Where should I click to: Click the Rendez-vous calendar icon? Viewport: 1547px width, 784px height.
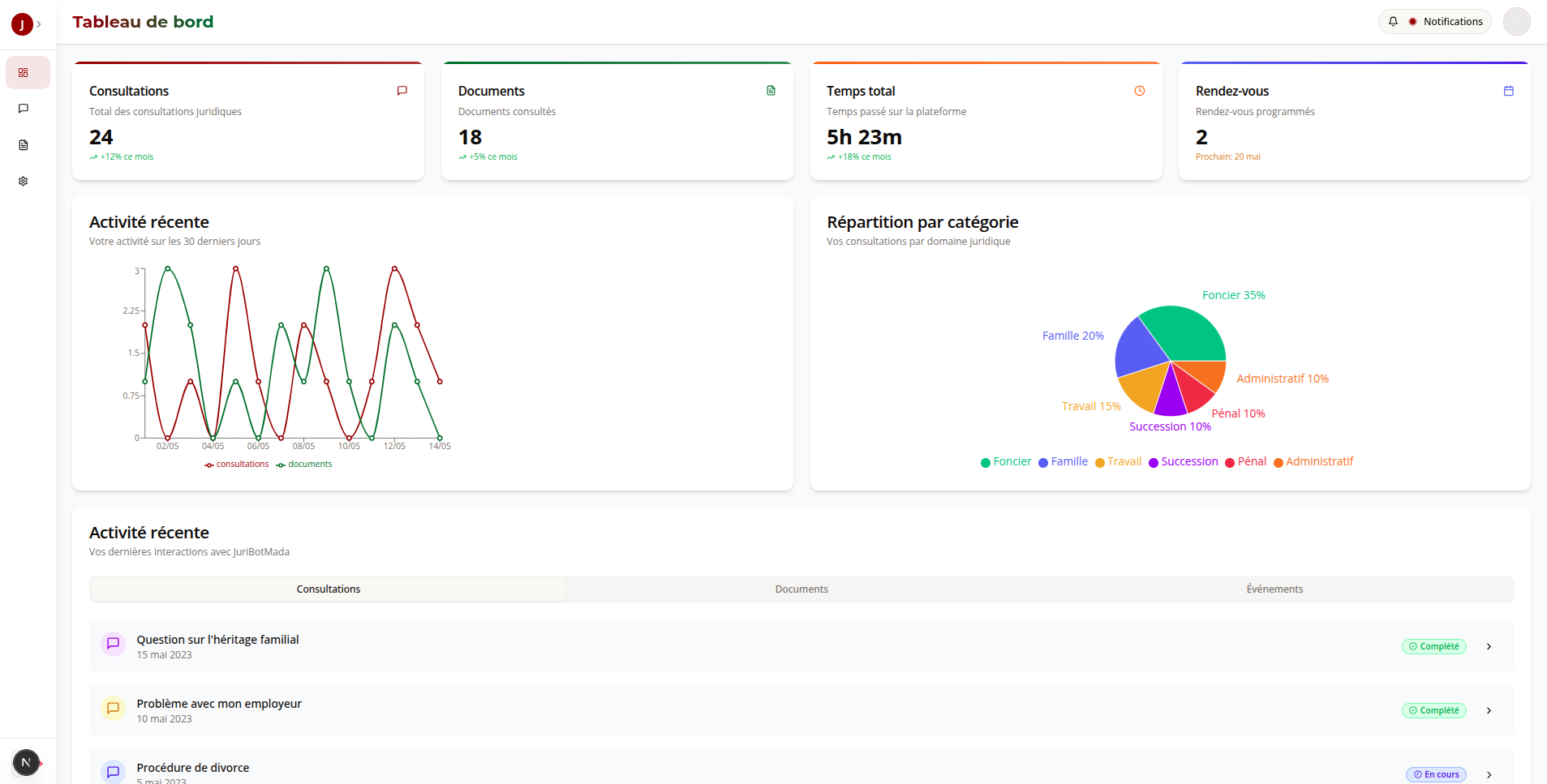click(1509, 91)
